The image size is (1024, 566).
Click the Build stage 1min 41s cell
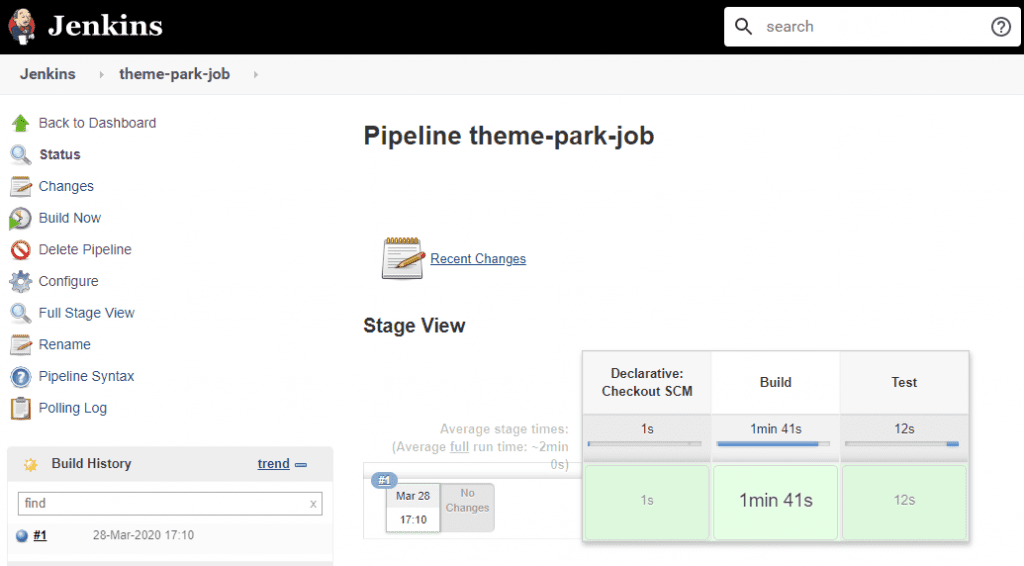tap(775, 500)
